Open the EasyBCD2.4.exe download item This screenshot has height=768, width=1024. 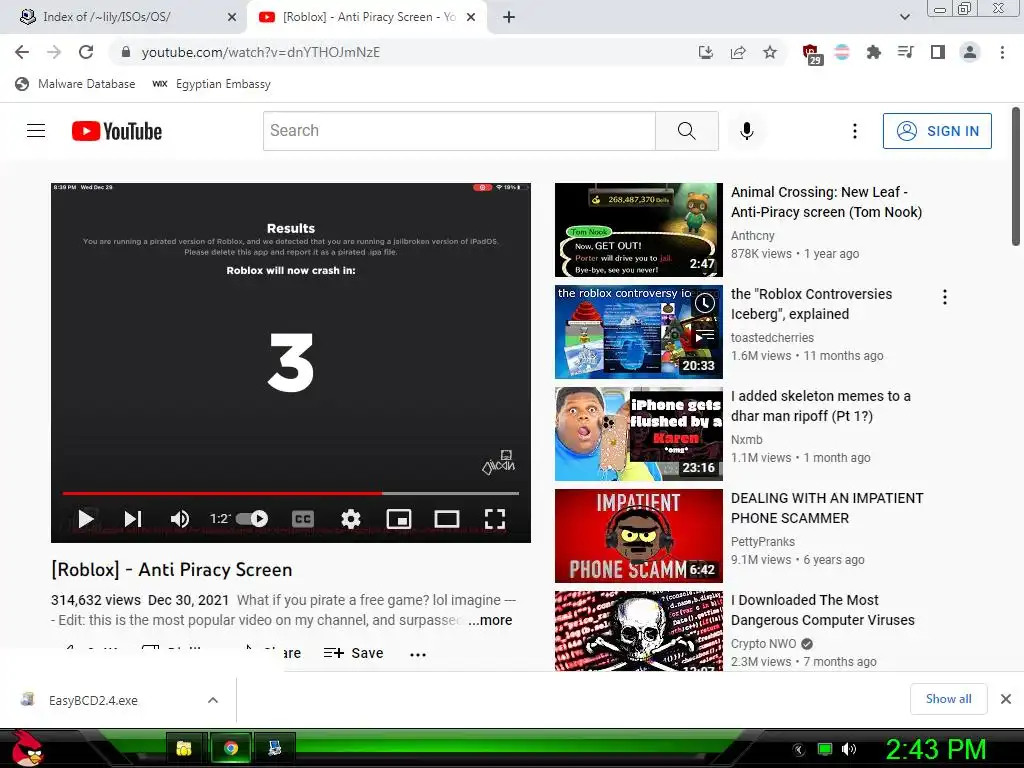point(93,700)
